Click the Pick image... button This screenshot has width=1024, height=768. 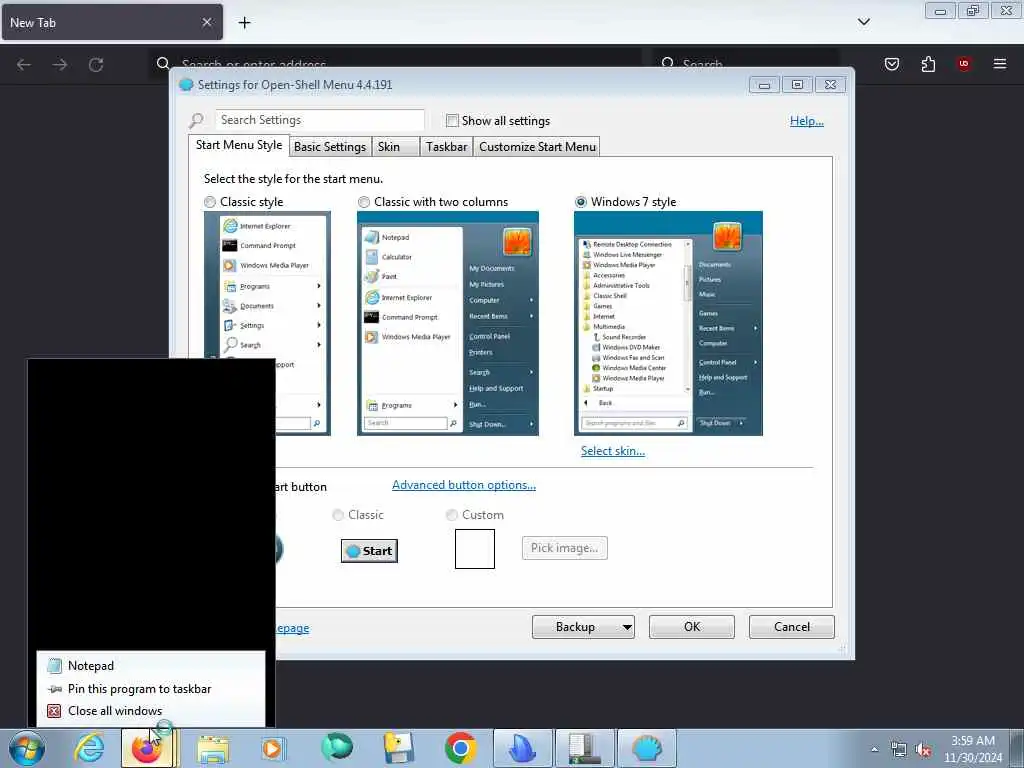click(x=564, y=548)
